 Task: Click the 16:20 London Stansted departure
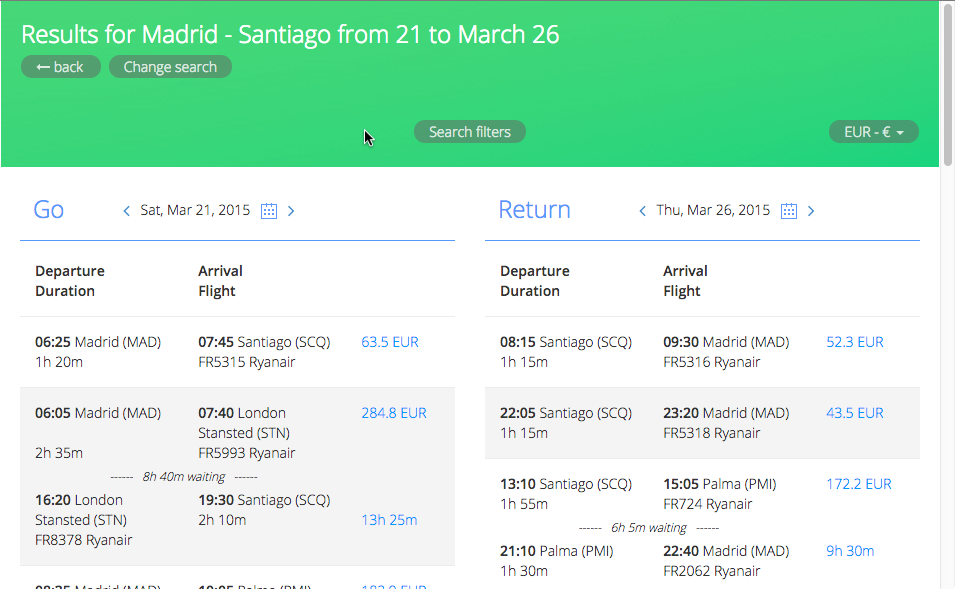coord(81,510)
